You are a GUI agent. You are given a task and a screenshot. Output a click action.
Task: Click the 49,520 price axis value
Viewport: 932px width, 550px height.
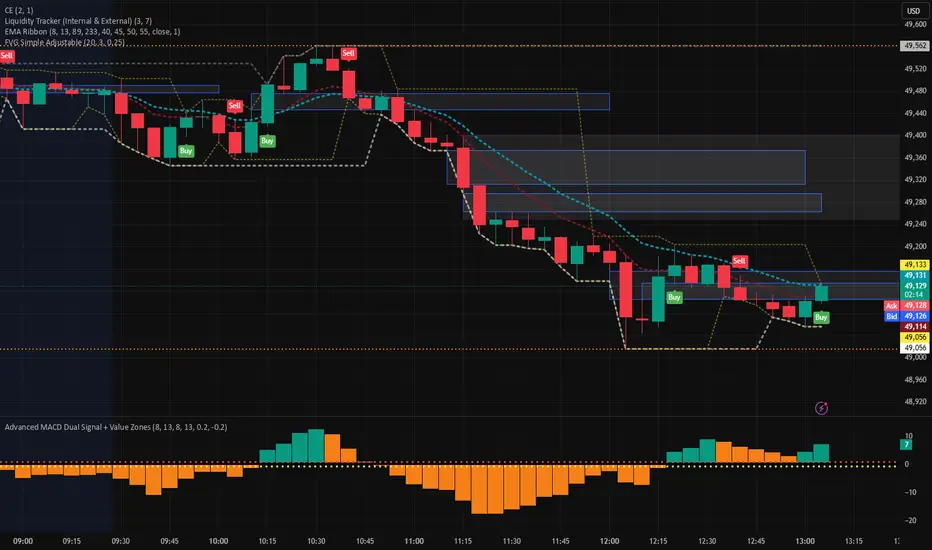915,68
